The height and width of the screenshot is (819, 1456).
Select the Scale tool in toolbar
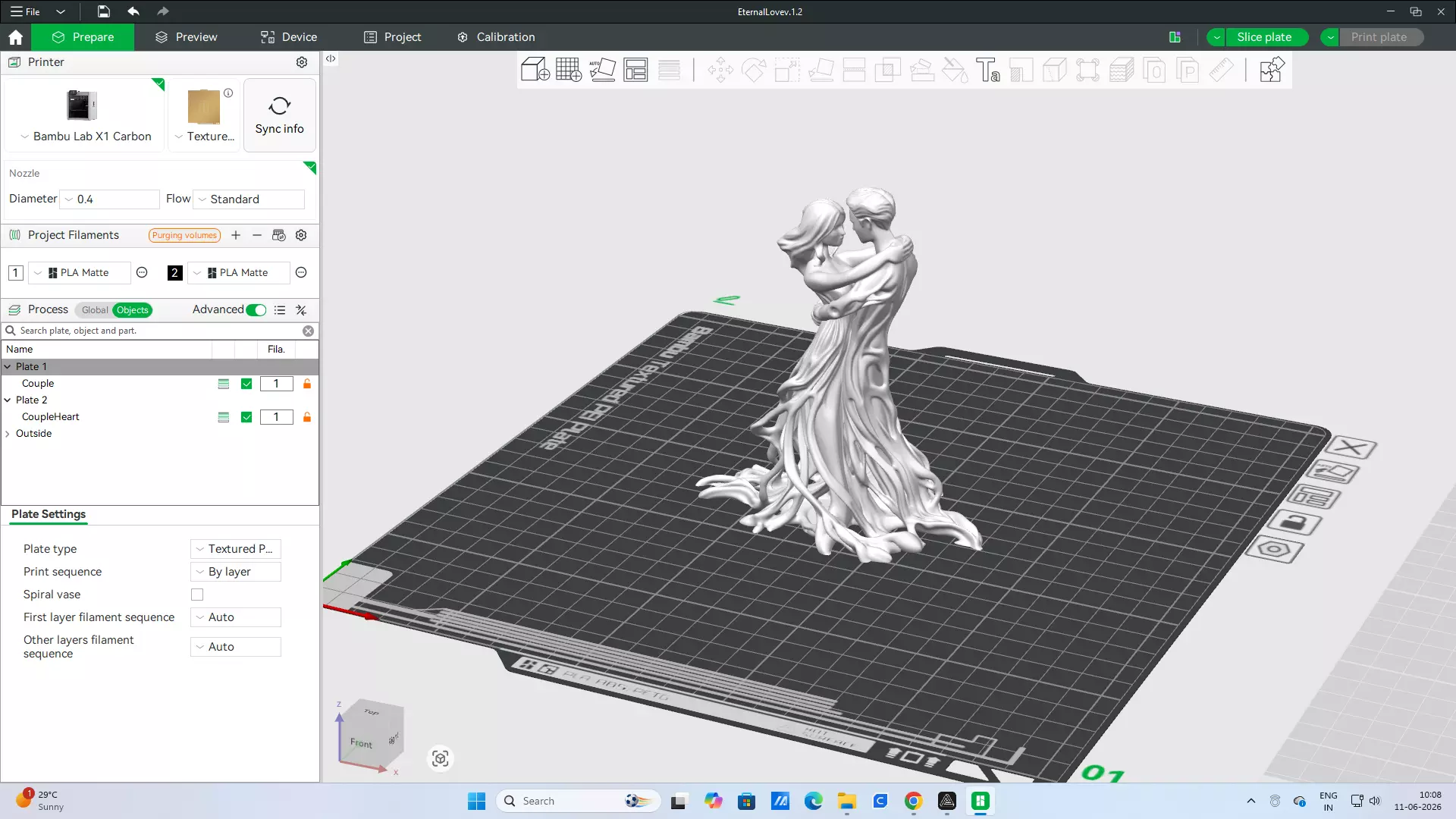[787, 71]
